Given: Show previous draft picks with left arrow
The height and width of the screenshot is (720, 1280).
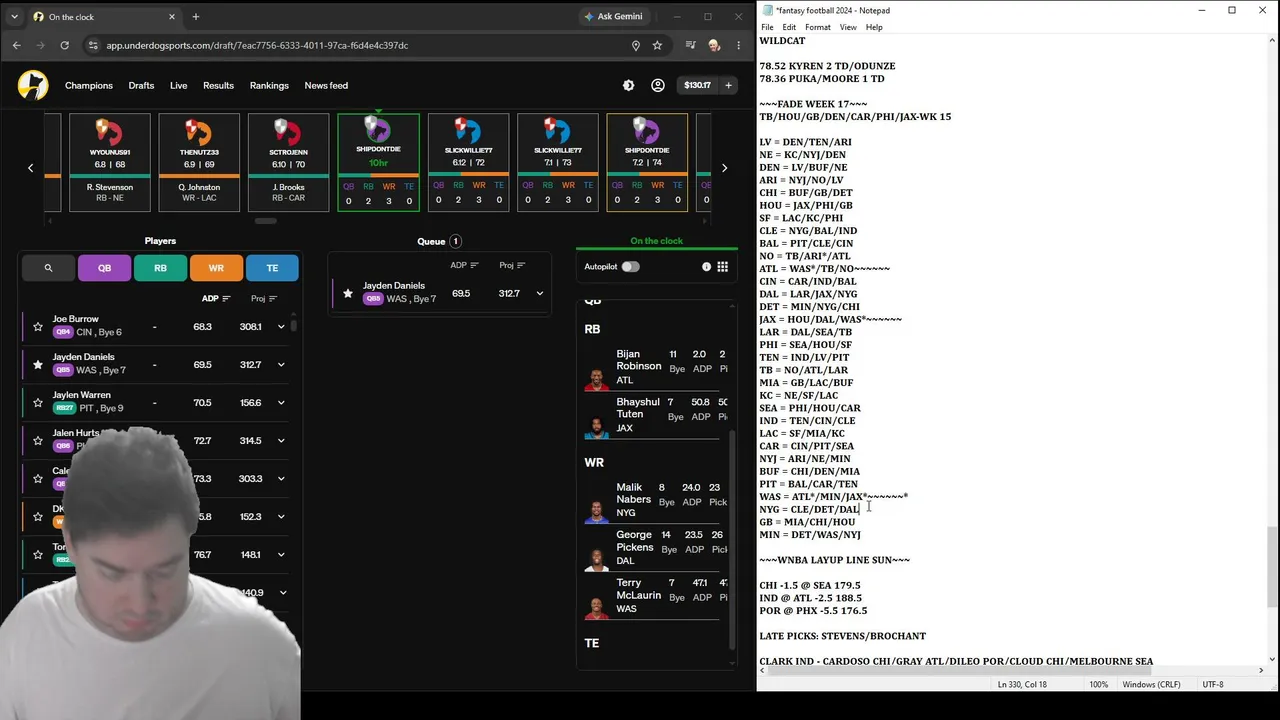Looking at the screenshot, I should [30, 168].
